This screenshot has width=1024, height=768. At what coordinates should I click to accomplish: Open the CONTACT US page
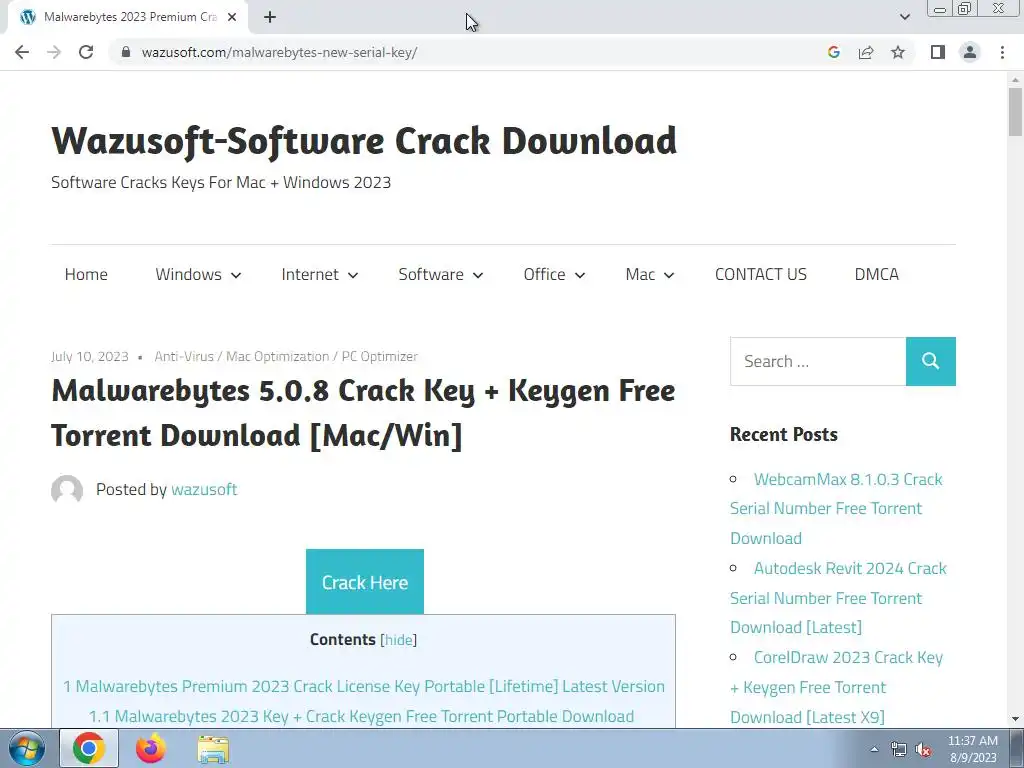coord(761,274)
